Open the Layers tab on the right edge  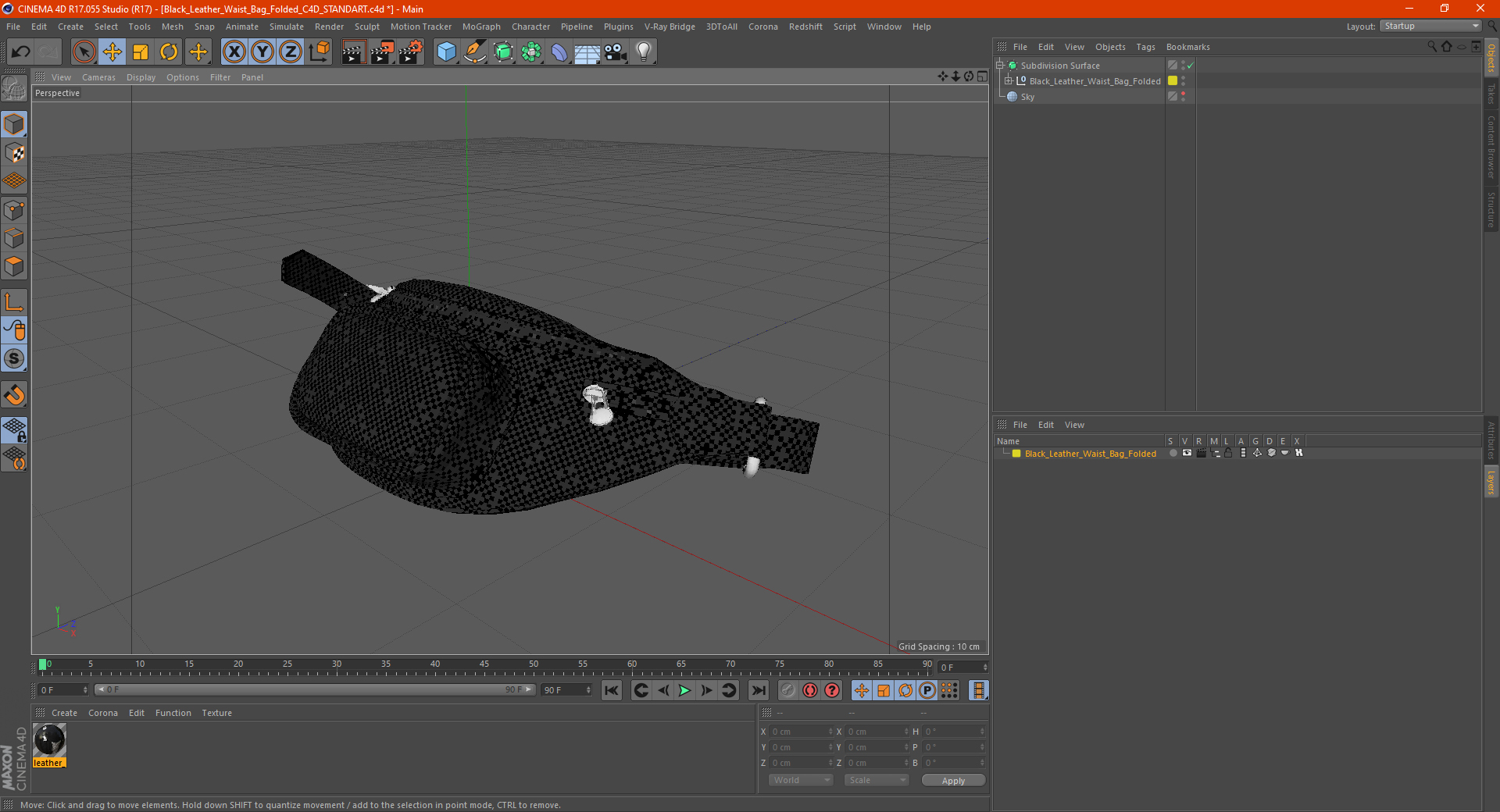tap(1491, 483)
